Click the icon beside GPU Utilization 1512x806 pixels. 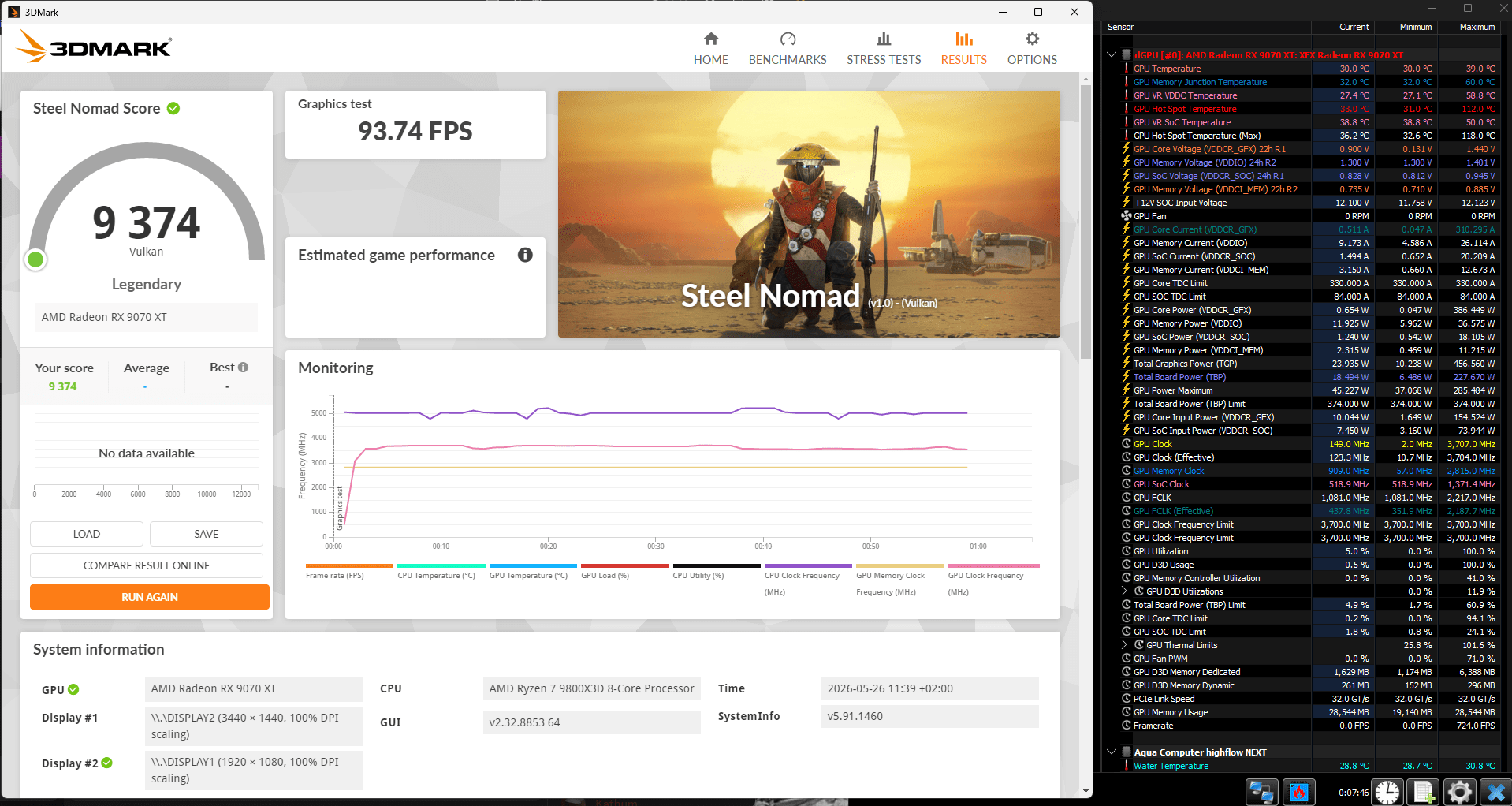tap(1127, 551)
